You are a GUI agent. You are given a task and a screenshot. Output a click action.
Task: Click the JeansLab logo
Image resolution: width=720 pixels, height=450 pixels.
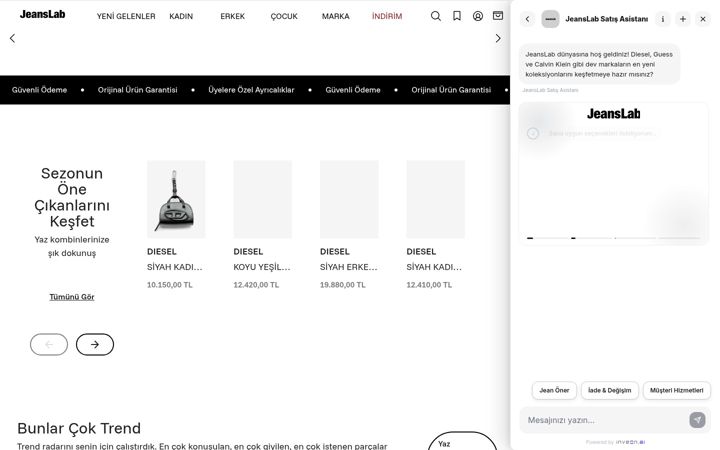(x=42, y=14)
